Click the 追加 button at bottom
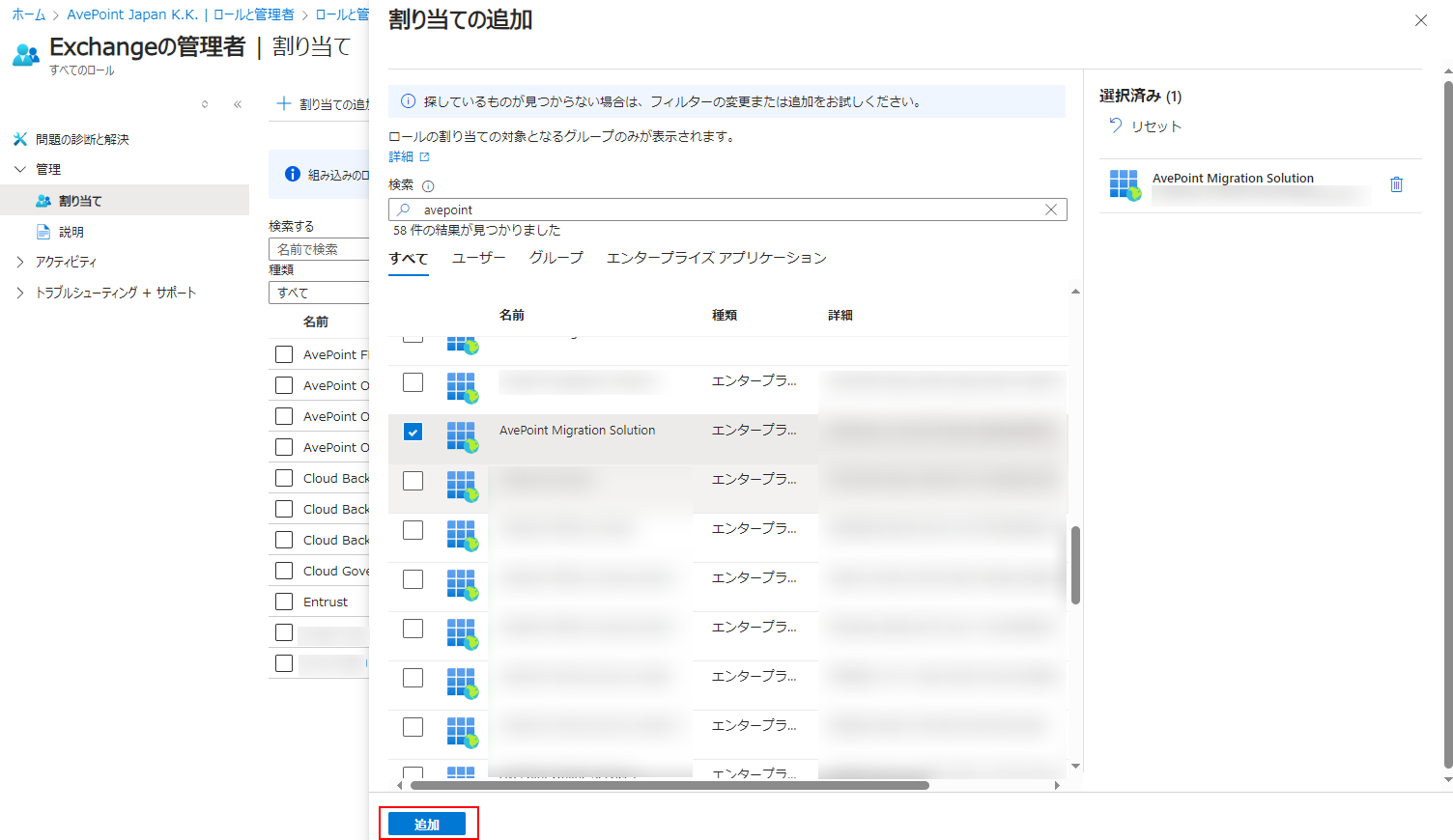Viewport: 1453px width, 840px height. (427, 824)
